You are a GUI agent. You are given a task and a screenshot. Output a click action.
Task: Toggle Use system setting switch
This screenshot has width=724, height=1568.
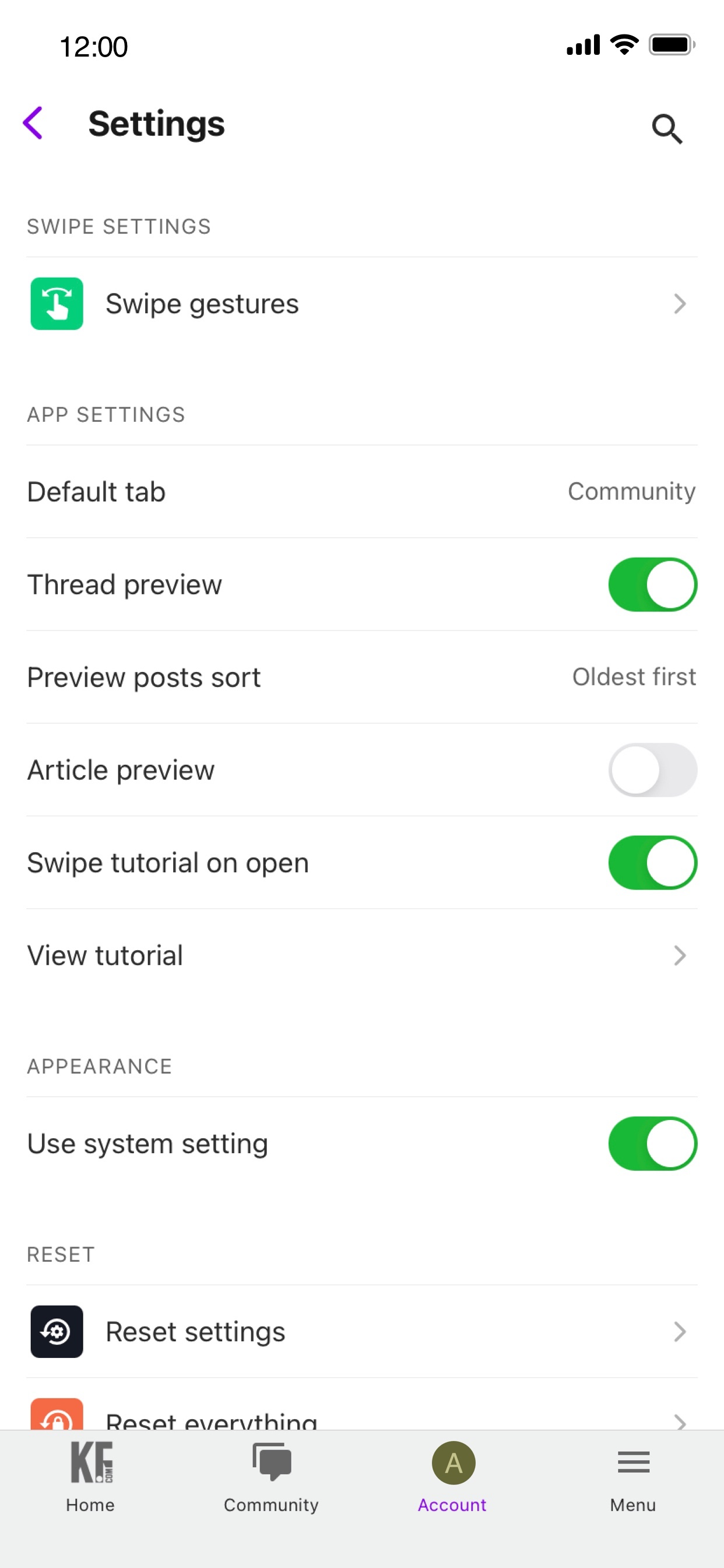click(x=652, y=1143)
